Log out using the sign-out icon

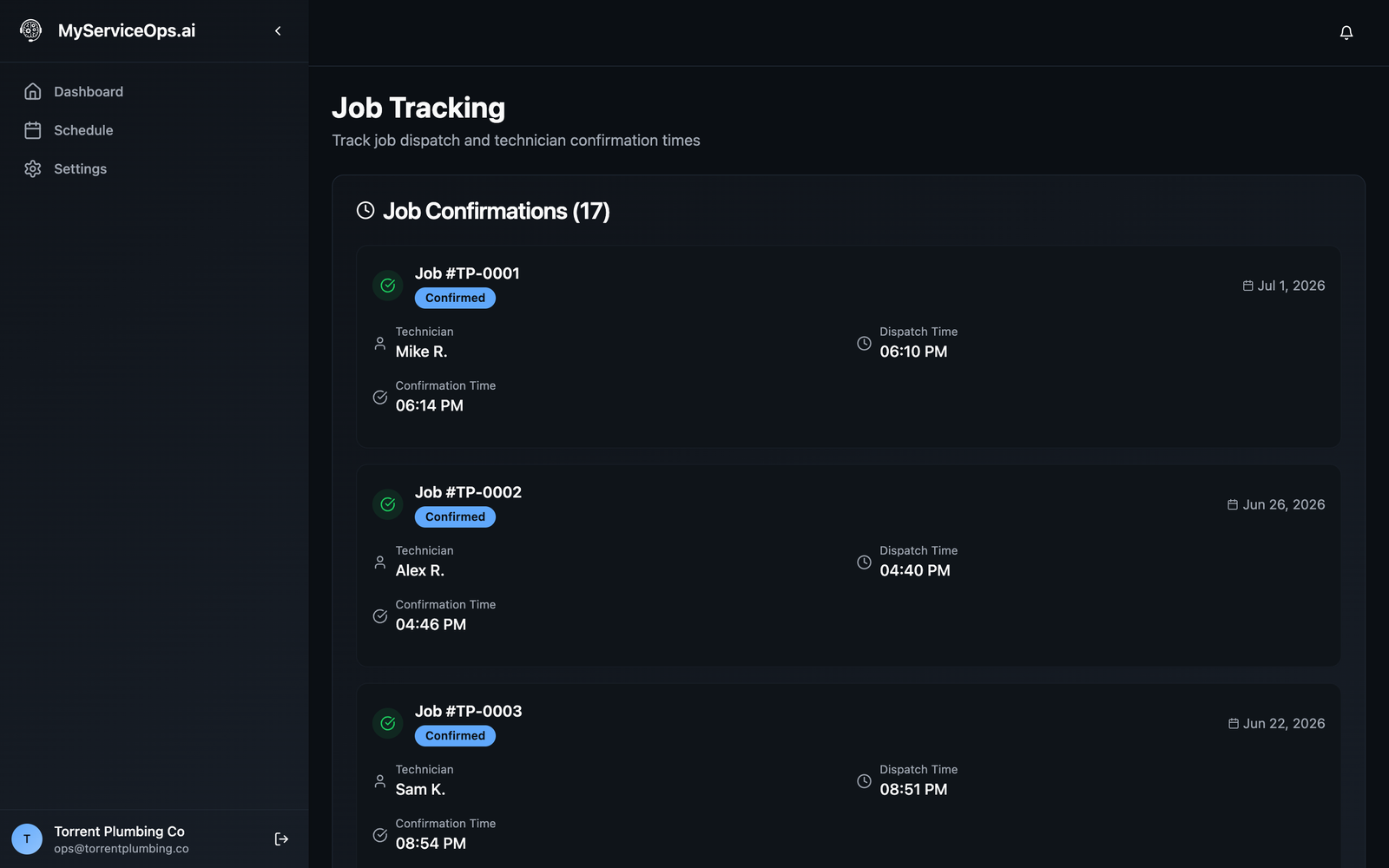(x=281, y=838)
